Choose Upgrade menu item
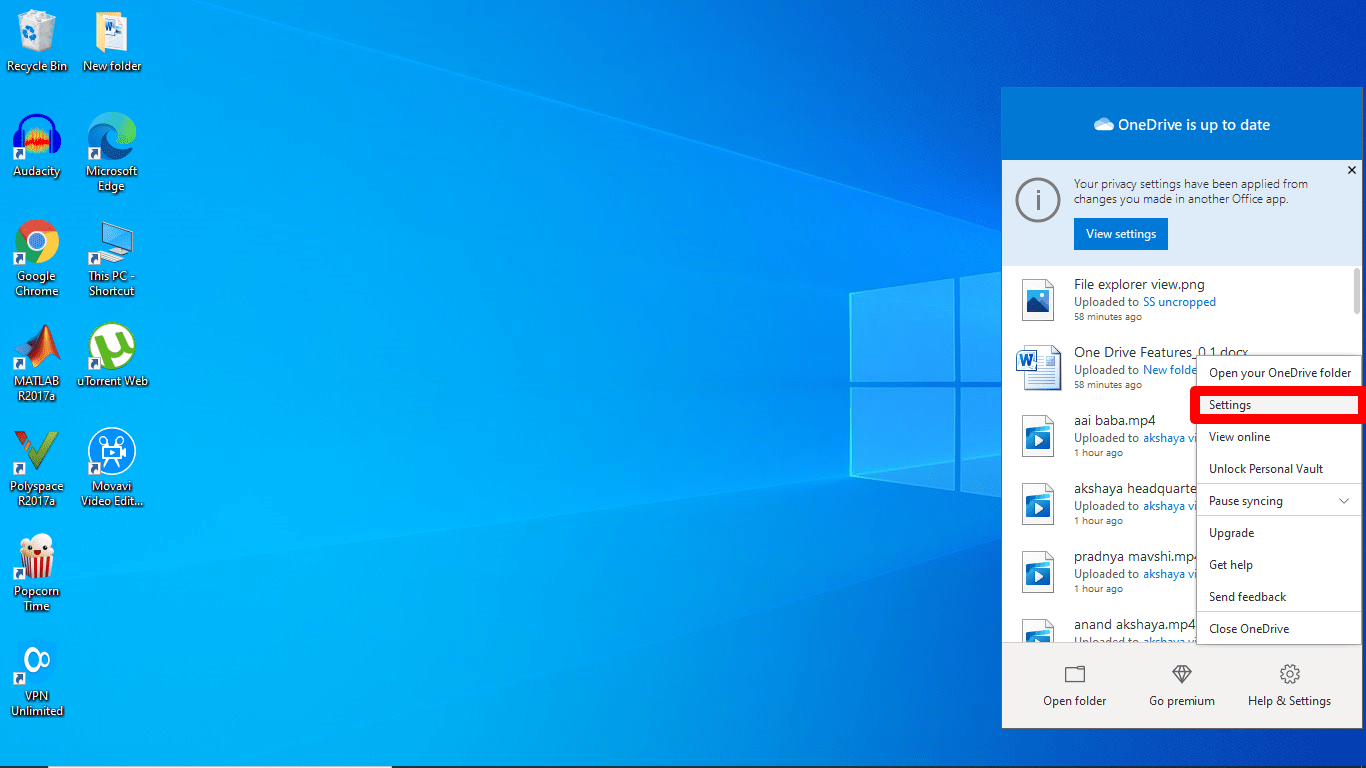1366x768 pixels. tap(1279, 533)
